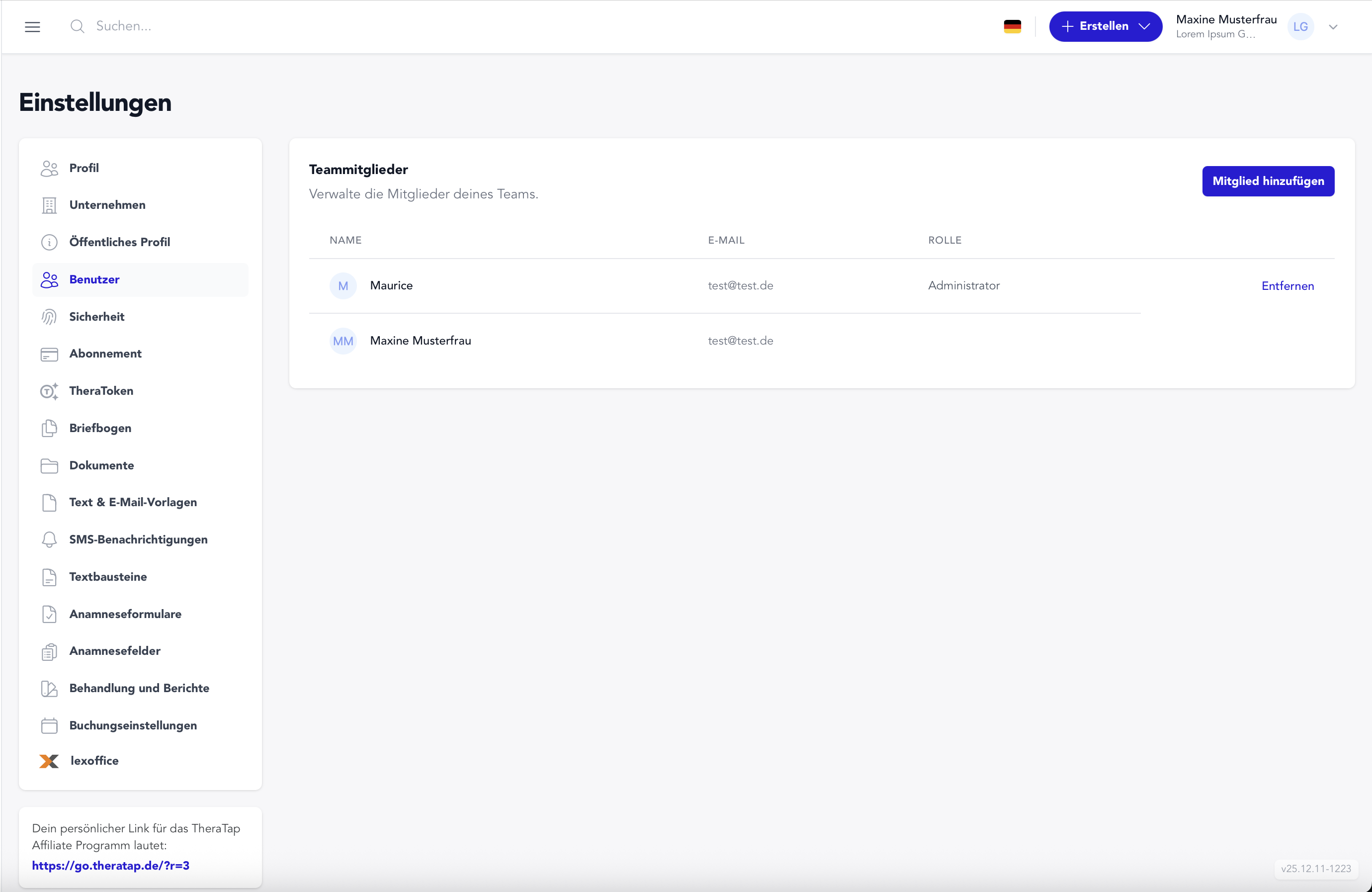Select the Profil icon in the sidebar
Screen dimensions: 1372x892
pyautogui.click(x=50, y=168)
